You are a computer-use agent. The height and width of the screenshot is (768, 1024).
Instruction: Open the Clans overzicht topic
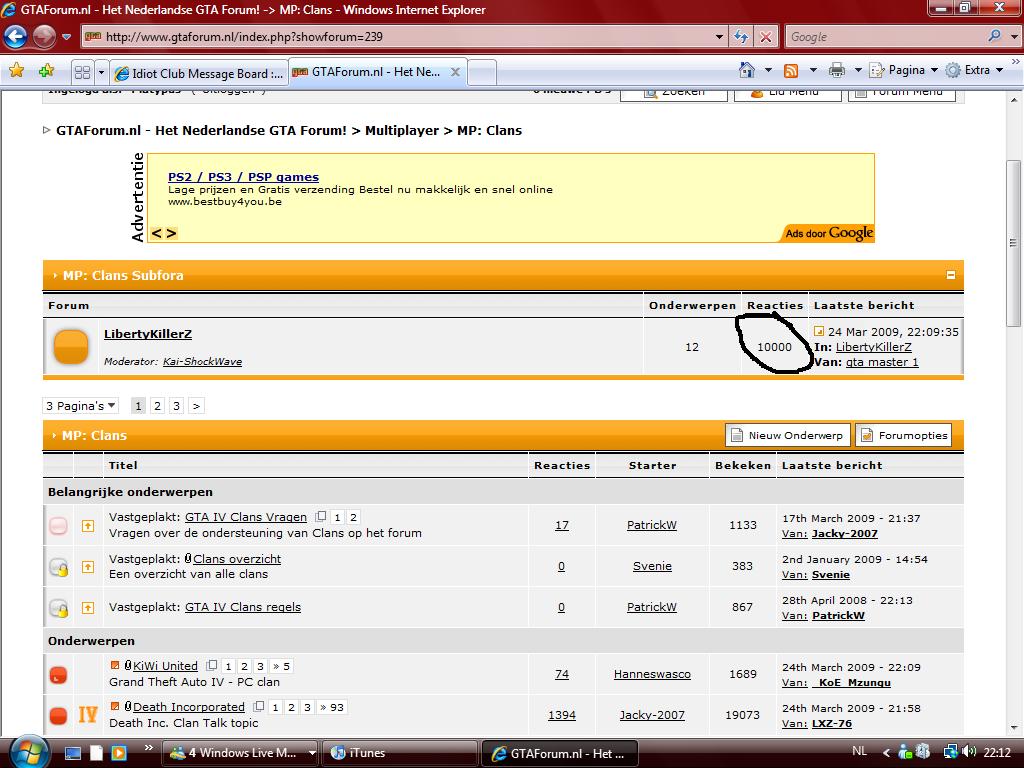[237, 558]
